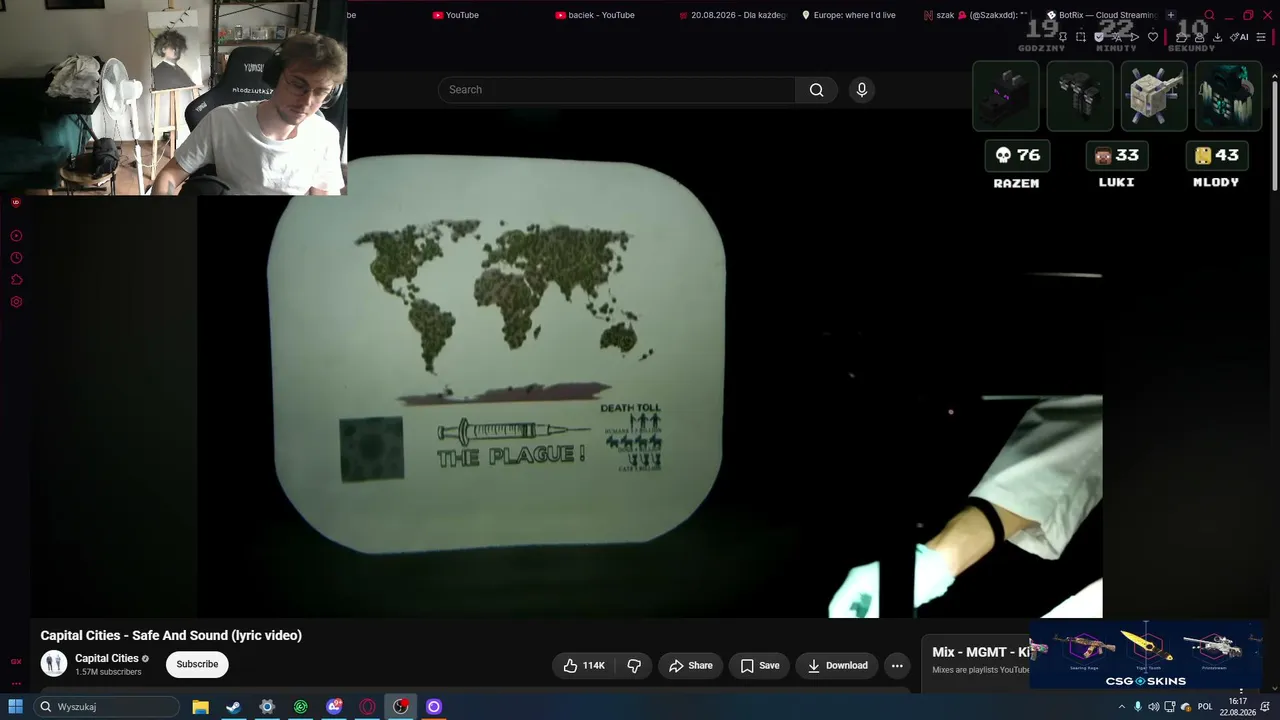Open the Windows Start menu

pyautogui.click(x=15, y=707)
